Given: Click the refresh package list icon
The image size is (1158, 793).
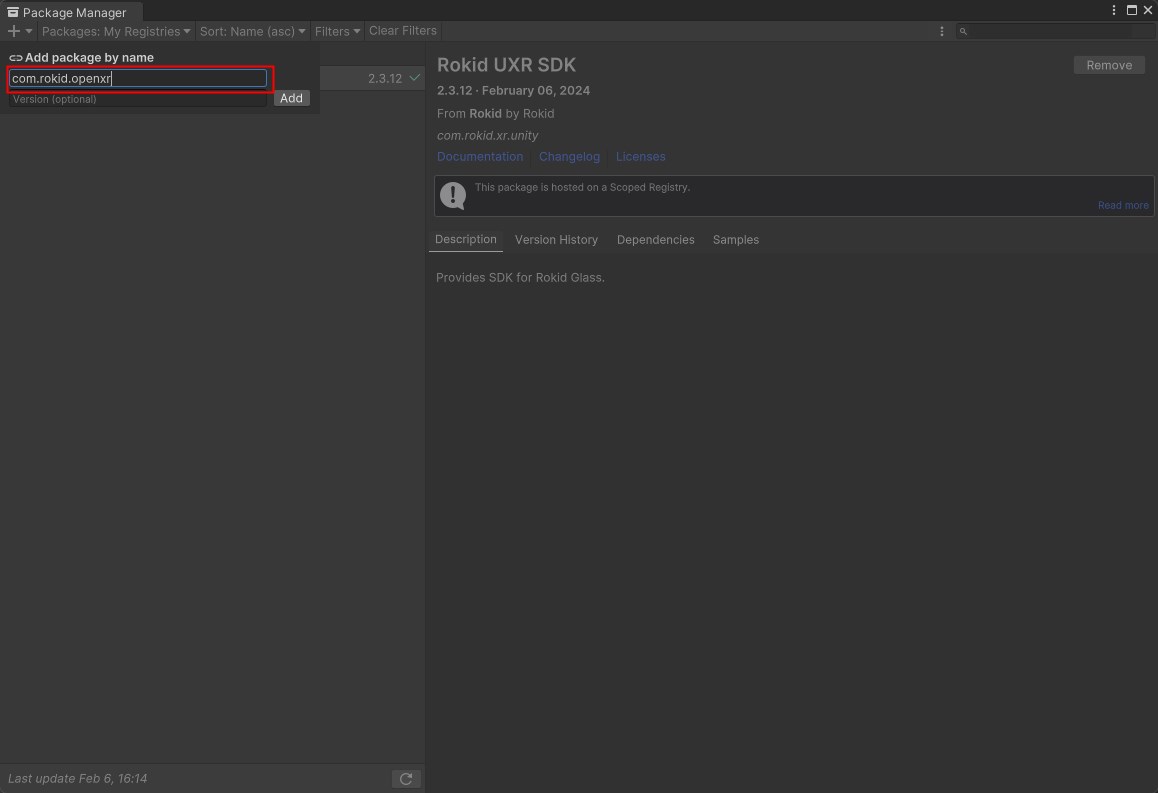Looking at the screenshot, I should (405, 779).
